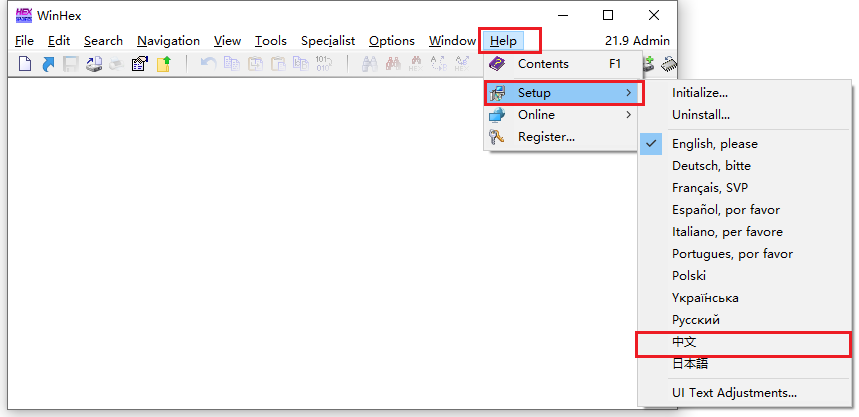The width and height of the screenshot is (859, 417).
Task: Switch language to Español, por favor
Action: [x=746, y=209]
